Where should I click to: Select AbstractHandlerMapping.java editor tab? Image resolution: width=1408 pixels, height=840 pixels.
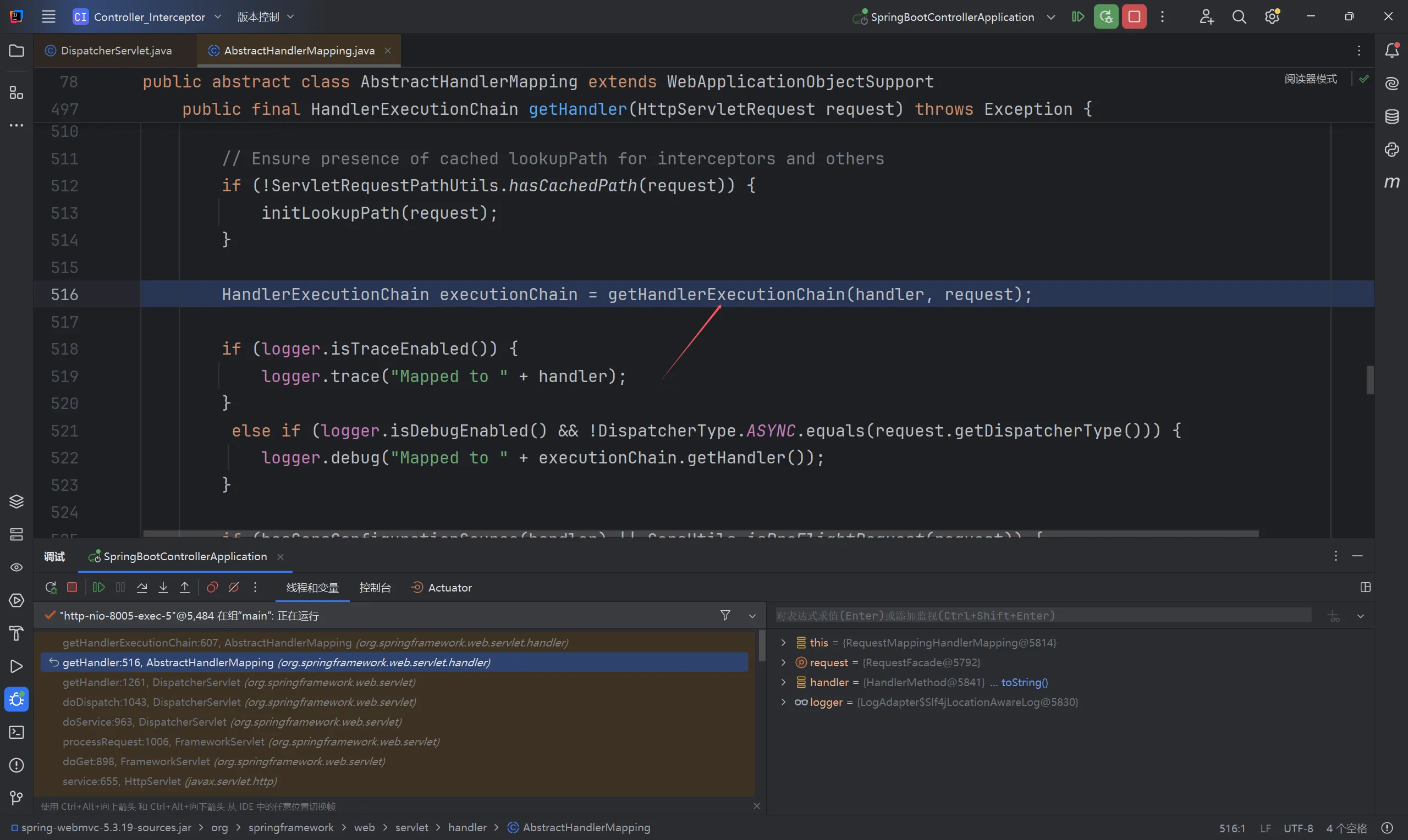(299, 51)
